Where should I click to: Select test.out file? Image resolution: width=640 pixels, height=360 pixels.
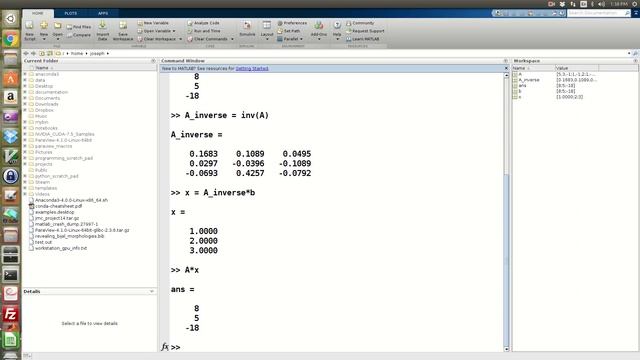[x=43, y=242]
